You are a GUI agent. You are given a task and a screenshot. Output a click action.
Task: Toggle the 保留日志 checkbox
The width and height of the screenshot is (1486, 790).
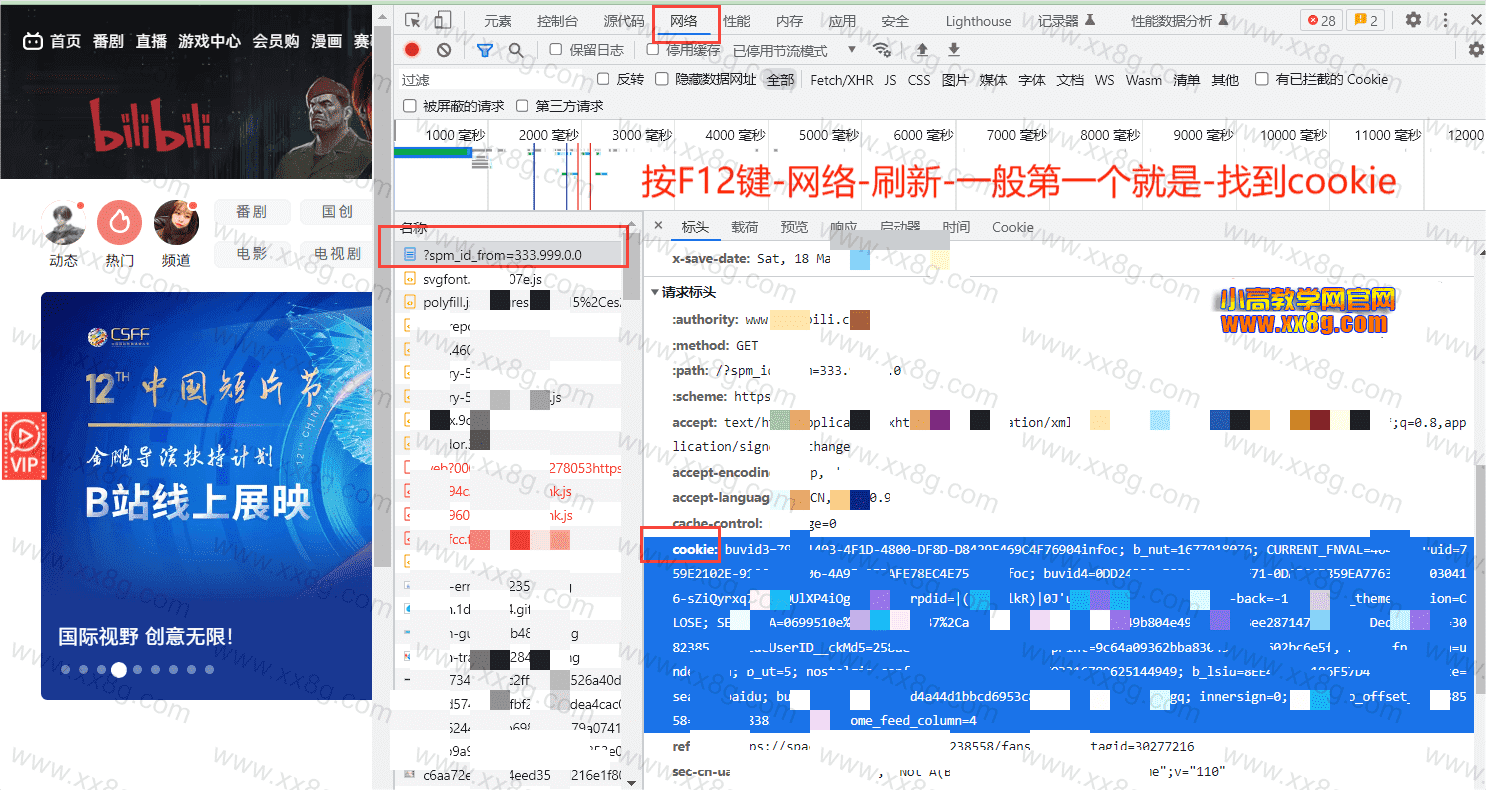coord(556,49)
